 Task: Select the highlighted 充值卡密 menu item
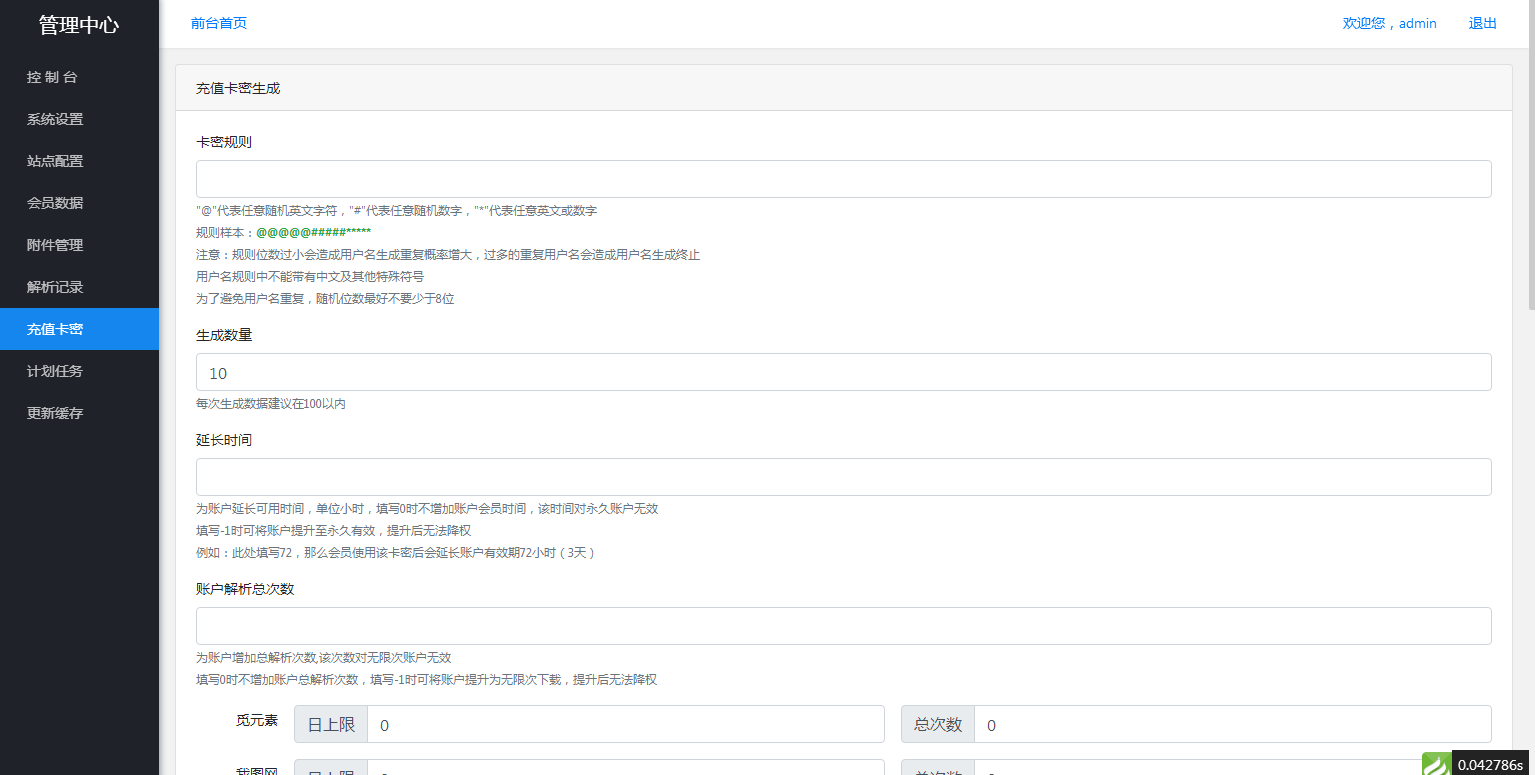click(52, 329)
